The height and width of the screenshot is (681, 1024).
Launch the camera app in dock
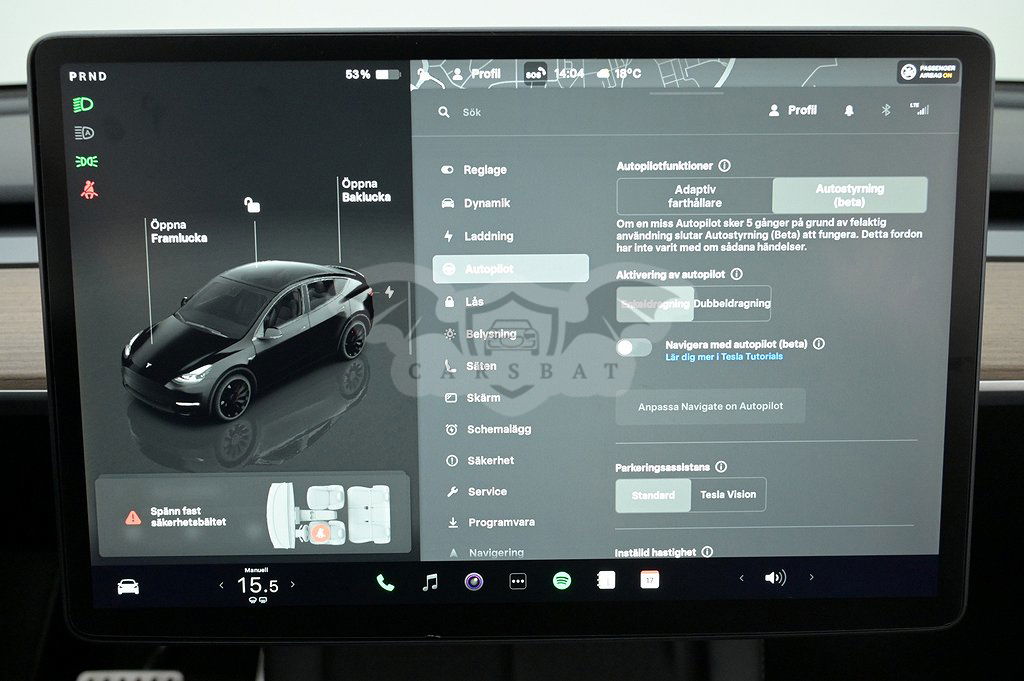(474, 582)
